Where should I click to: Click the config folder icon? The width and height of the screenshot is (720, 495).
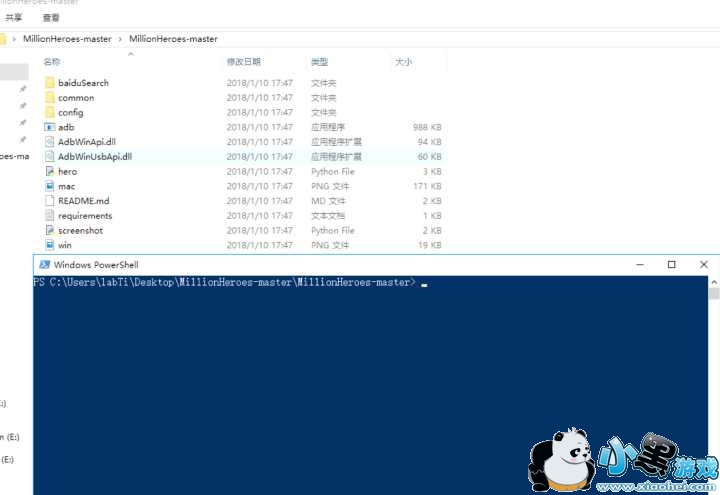(50, 112)
